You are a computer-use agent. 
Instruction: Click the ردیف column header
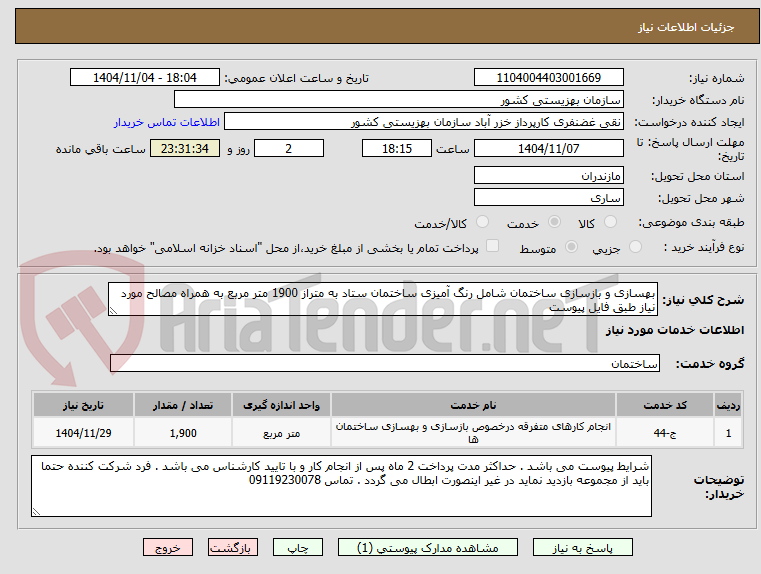(x=728, y=405)
